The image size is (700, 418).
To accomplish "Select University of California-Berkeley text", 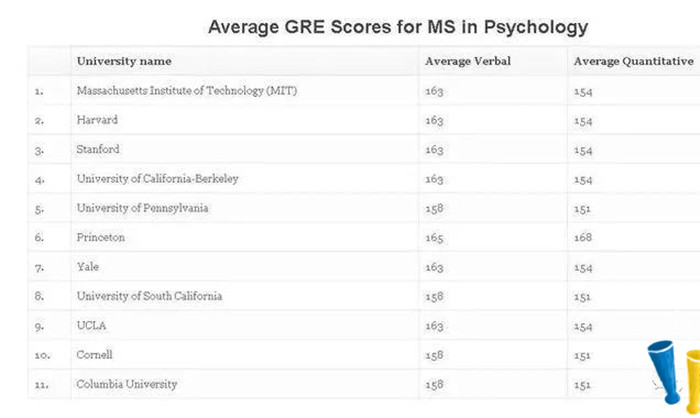I will pos(158,179).
